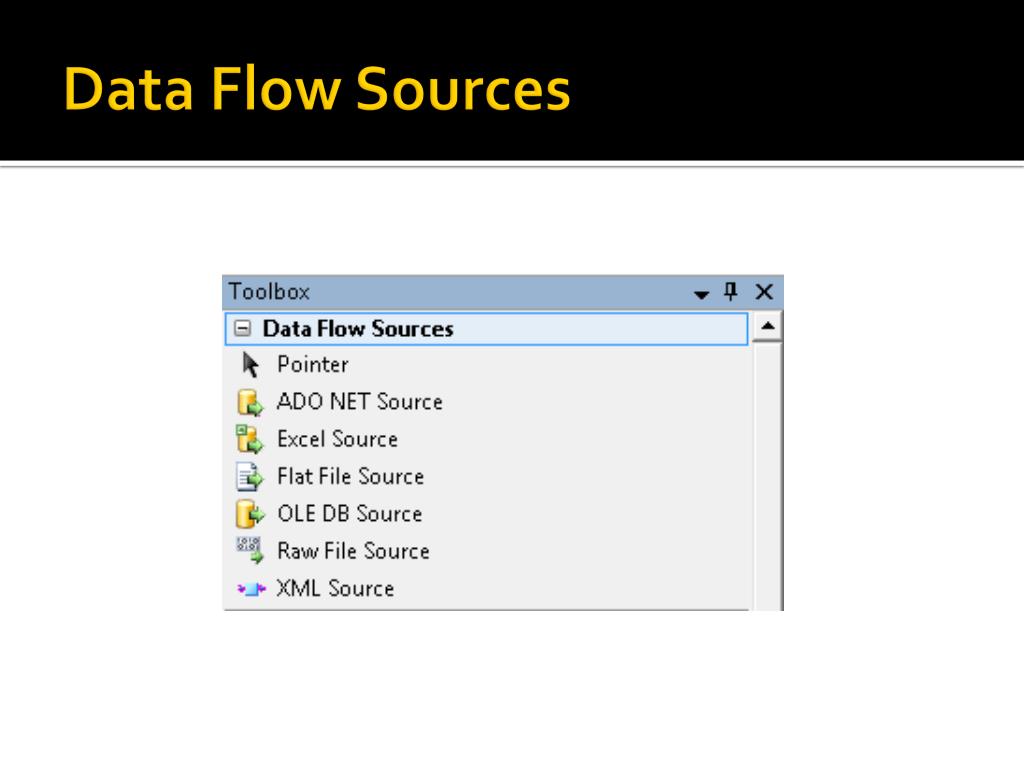Click the Pointer arrow icon
The height and width of the screenshot is (768, 1024).
[x=250, y=365]
